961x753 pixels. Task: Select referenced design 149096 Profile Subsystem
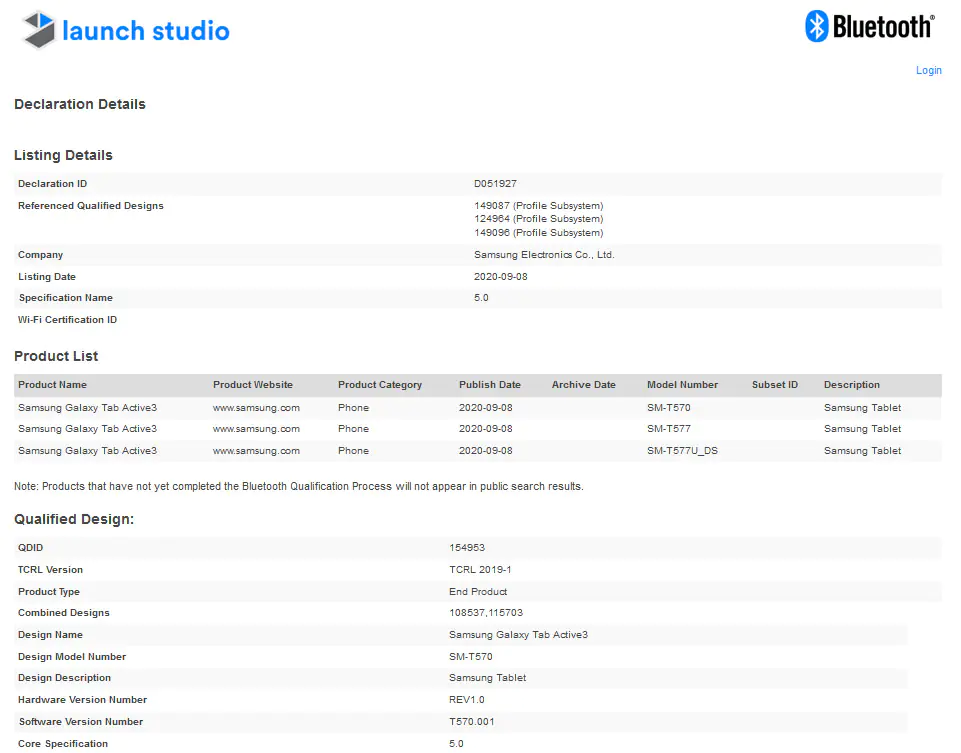point(538,233)
